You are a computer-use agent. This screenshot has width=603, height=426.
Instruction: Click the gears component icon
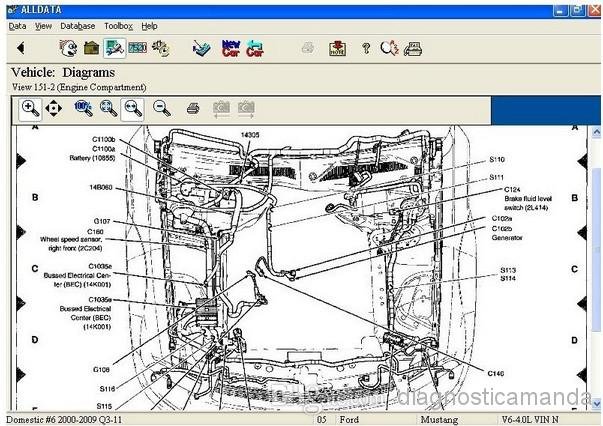pos(161,48)
